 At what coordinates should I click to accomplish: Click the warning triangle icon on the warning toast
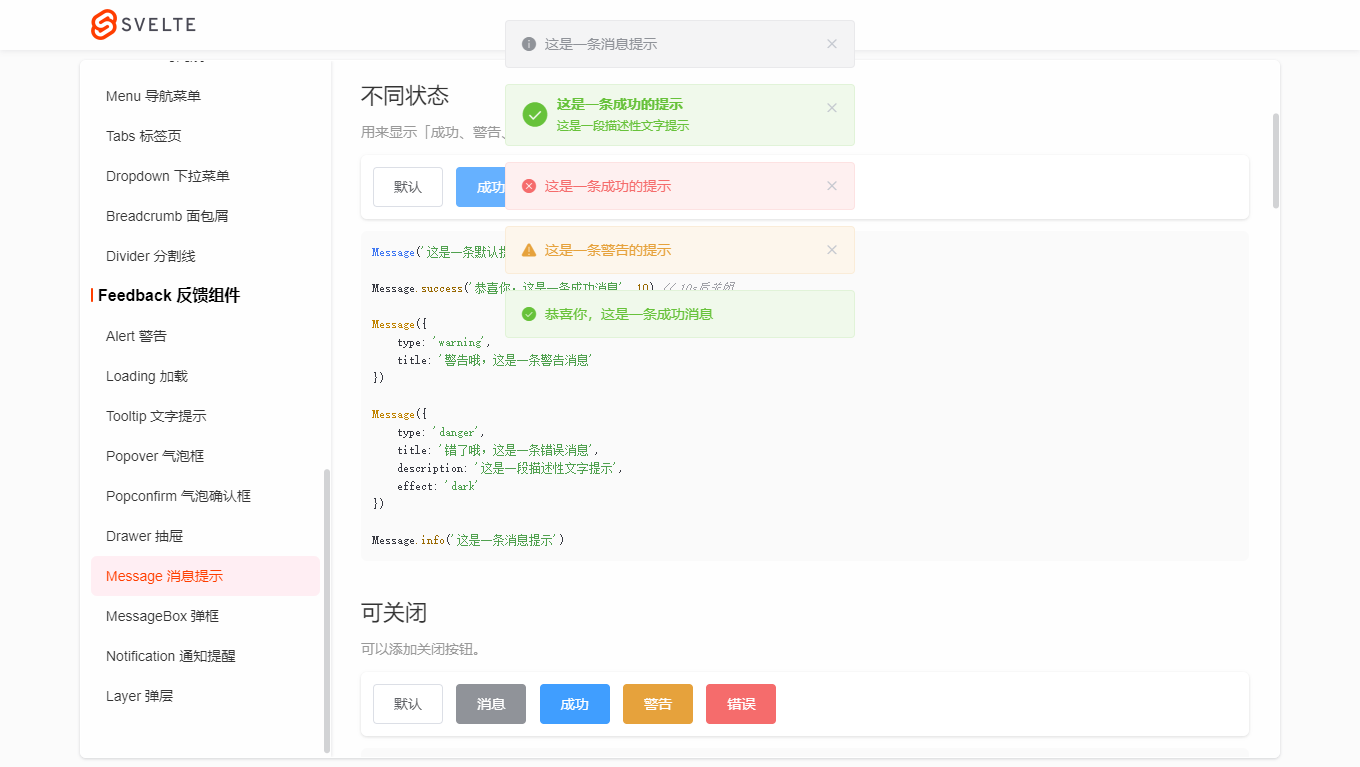click(x=528, y=250)
